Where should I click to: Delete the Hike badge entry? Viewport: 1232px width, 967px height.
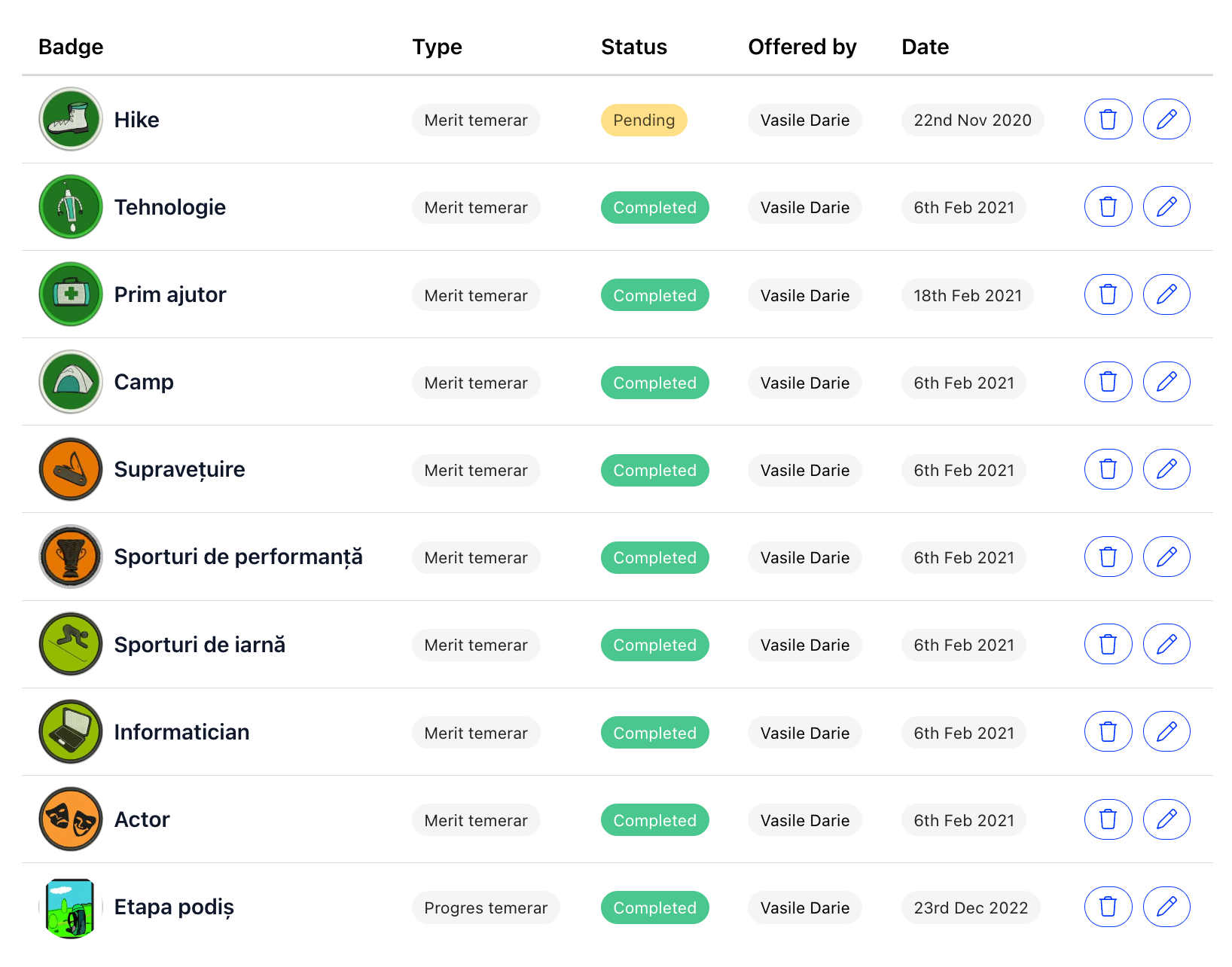pyautogui.click(x=1108, y=119)
